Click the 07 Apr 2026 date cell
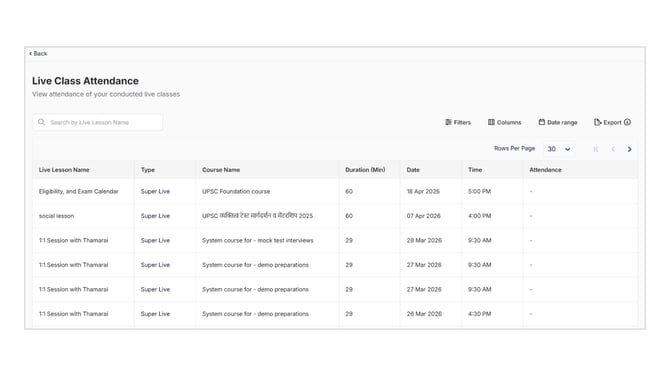This screenshot has width=670, height=376. tap(423, 216)
